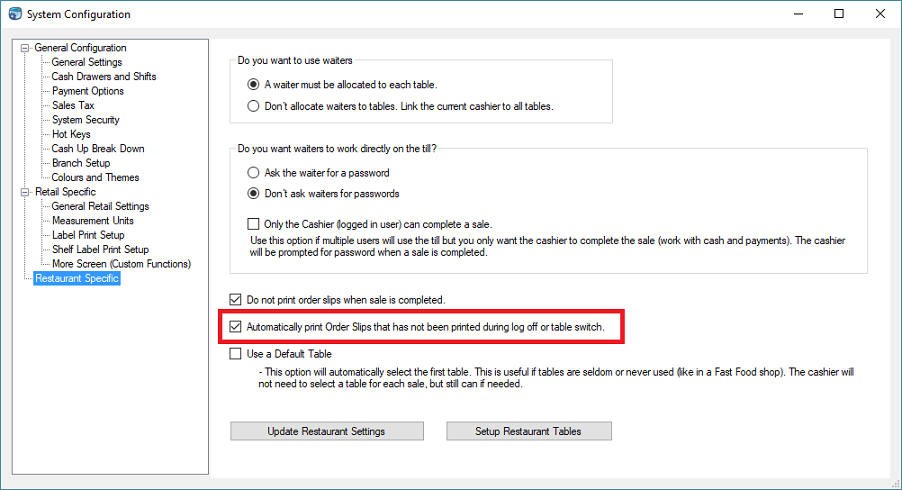Open Label Print Setup
Image resolution: width=902 pixels, height=490 pixels.
click(88, 235)
